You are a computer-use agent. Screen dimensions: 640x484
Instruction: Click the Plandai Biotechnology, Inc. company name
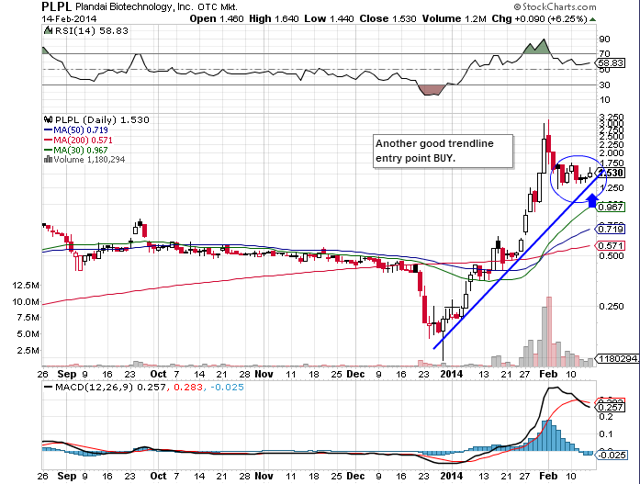135,7
